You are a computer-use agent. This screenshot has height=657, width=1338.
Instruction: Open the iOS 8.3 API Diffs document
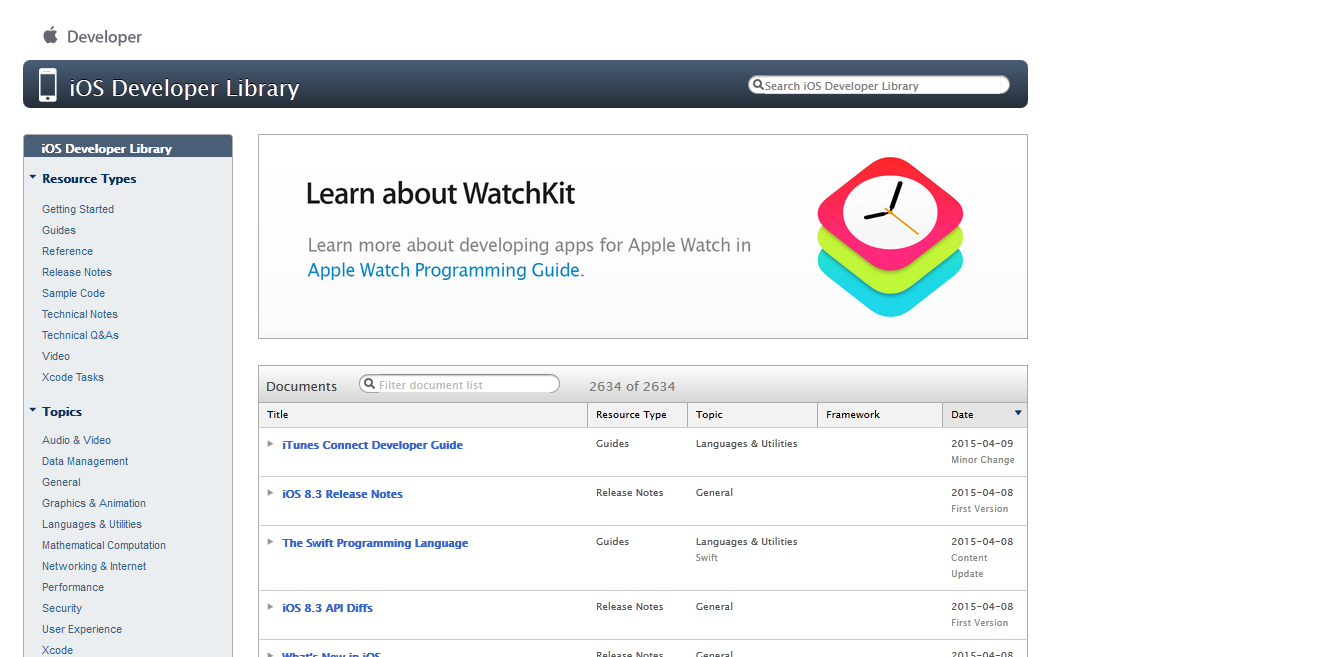pos(327,608)
